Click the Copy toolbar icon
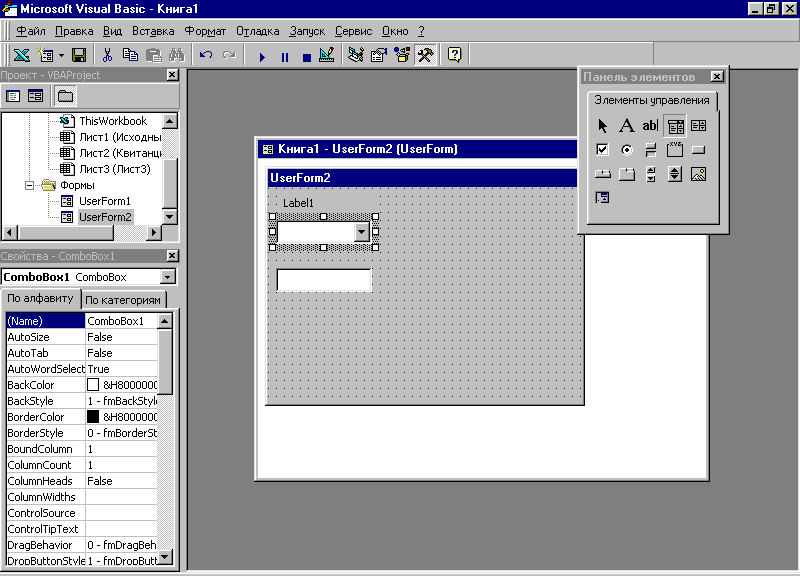 pyautogui.click(x=131, y=55)
